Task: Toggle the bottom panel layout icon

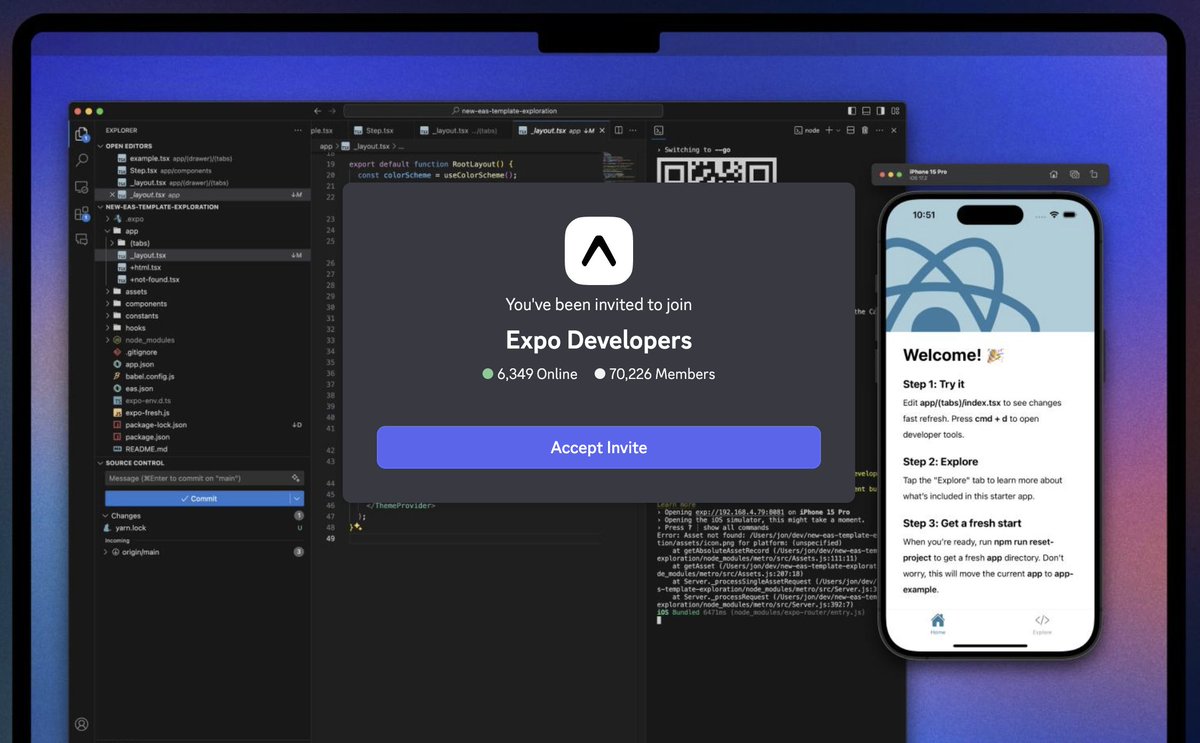Action: [x=866, y=111]
